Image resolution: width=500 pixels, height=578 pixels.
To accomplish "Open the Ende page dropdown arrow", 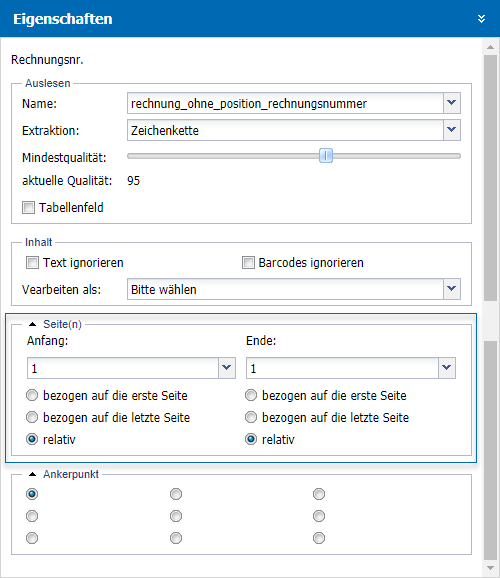I will pyautogui.click(x=447, y=368).
